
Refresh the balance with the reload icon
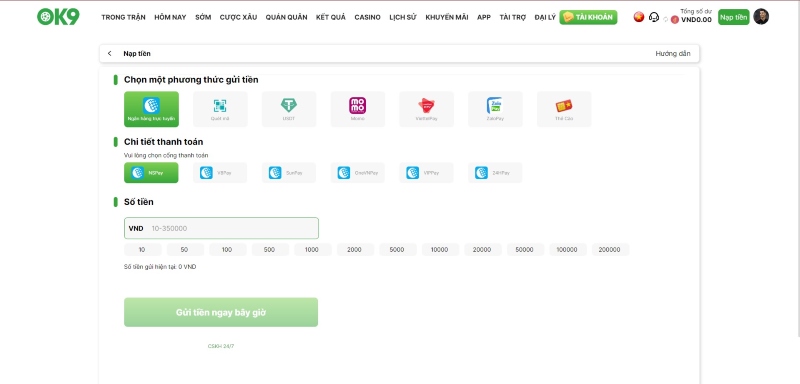(x=665, y=20)
